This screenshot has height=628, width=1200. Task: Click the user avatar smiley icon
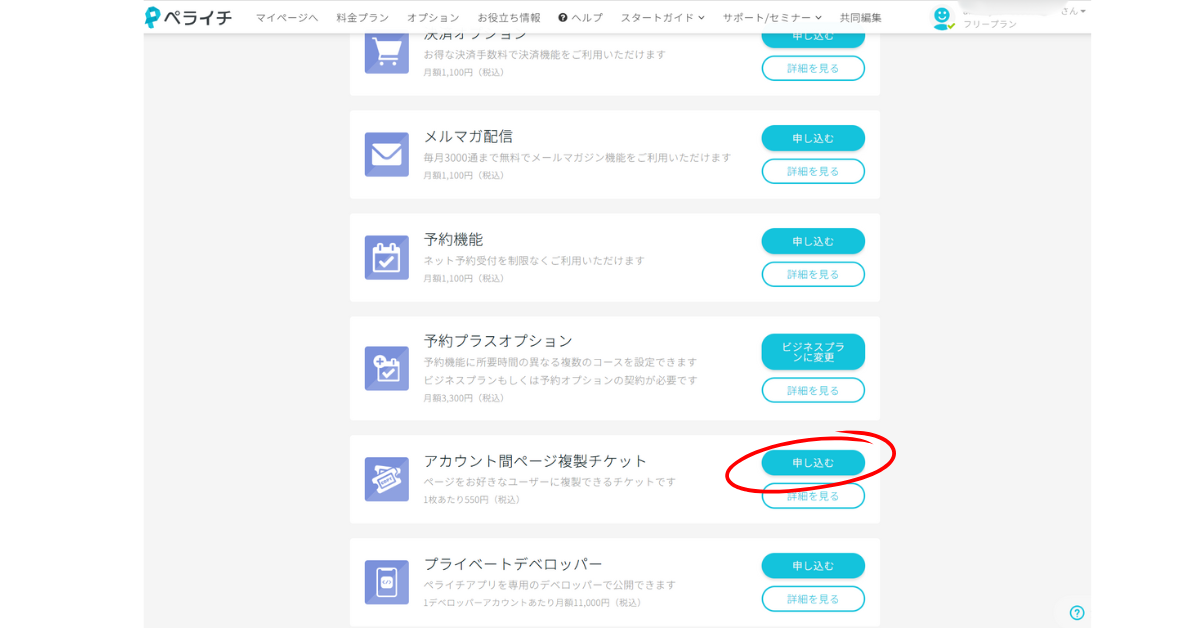click(x=942, y=17)
